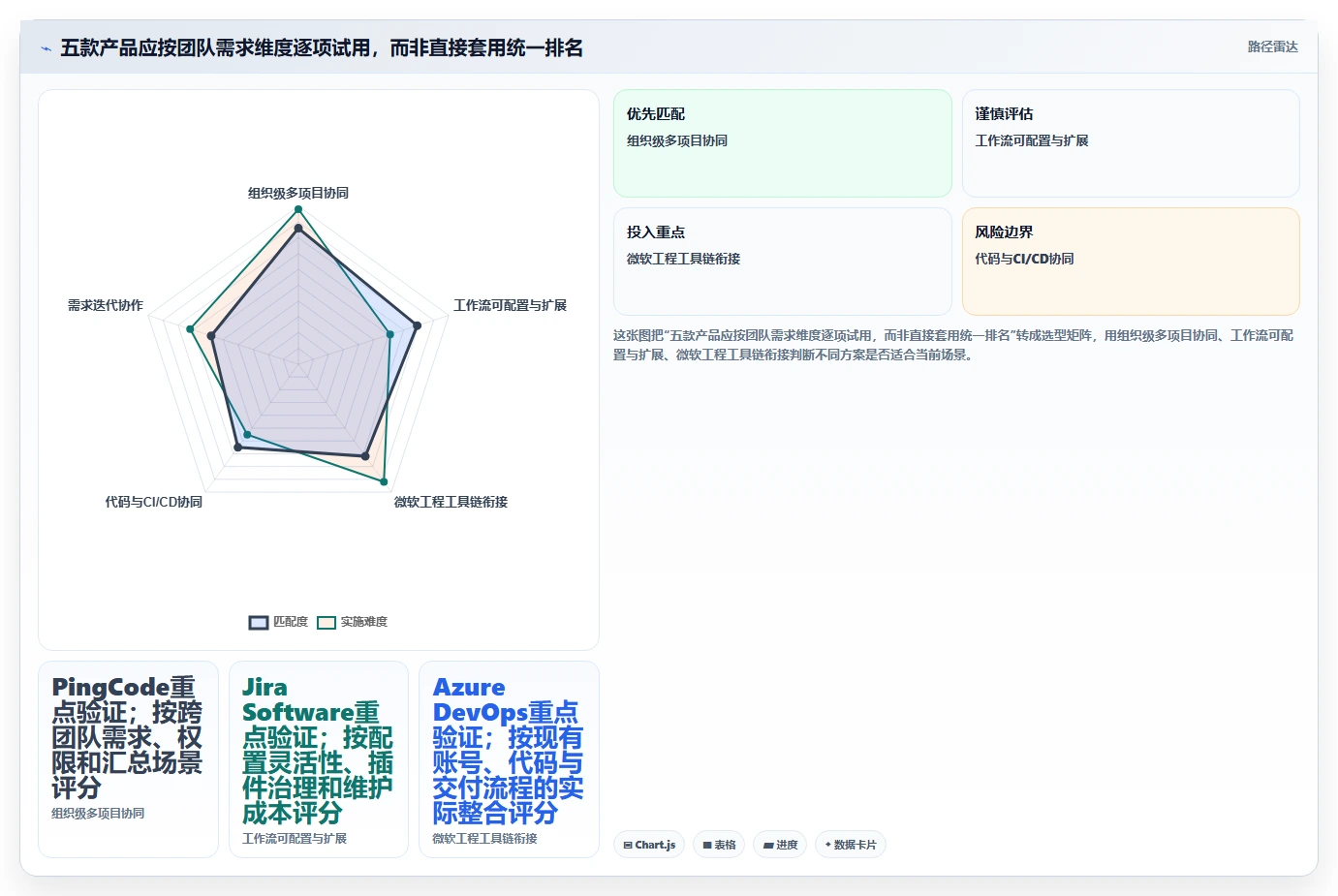Select the 组织级多项目协同 radar axis label
This screenshot has width=1338, height=896.
[298, 193]
